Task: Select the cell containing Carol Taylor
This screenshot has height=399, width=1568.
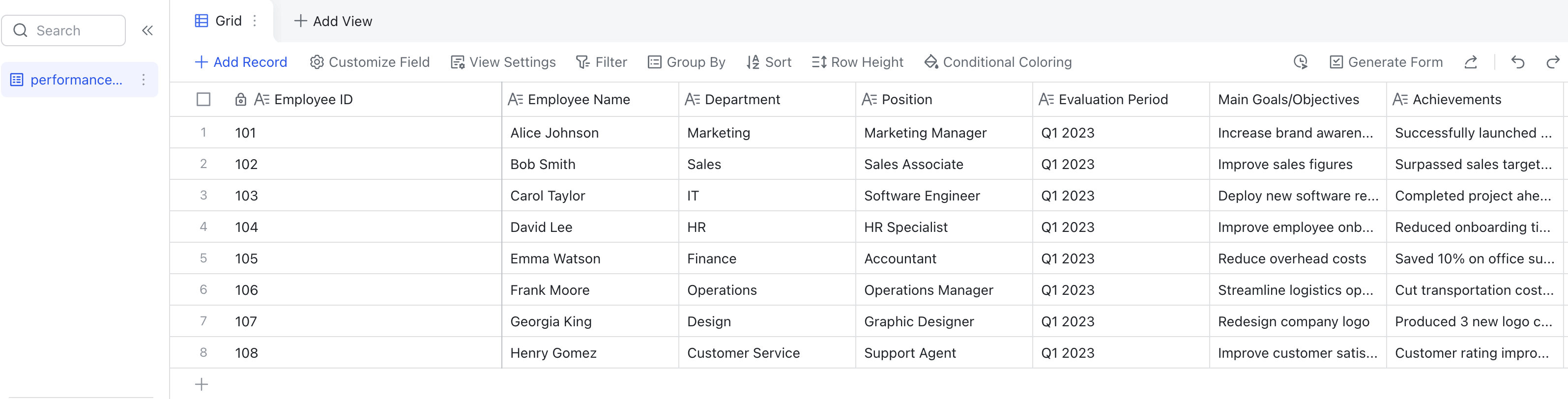Action: [590, 195]
